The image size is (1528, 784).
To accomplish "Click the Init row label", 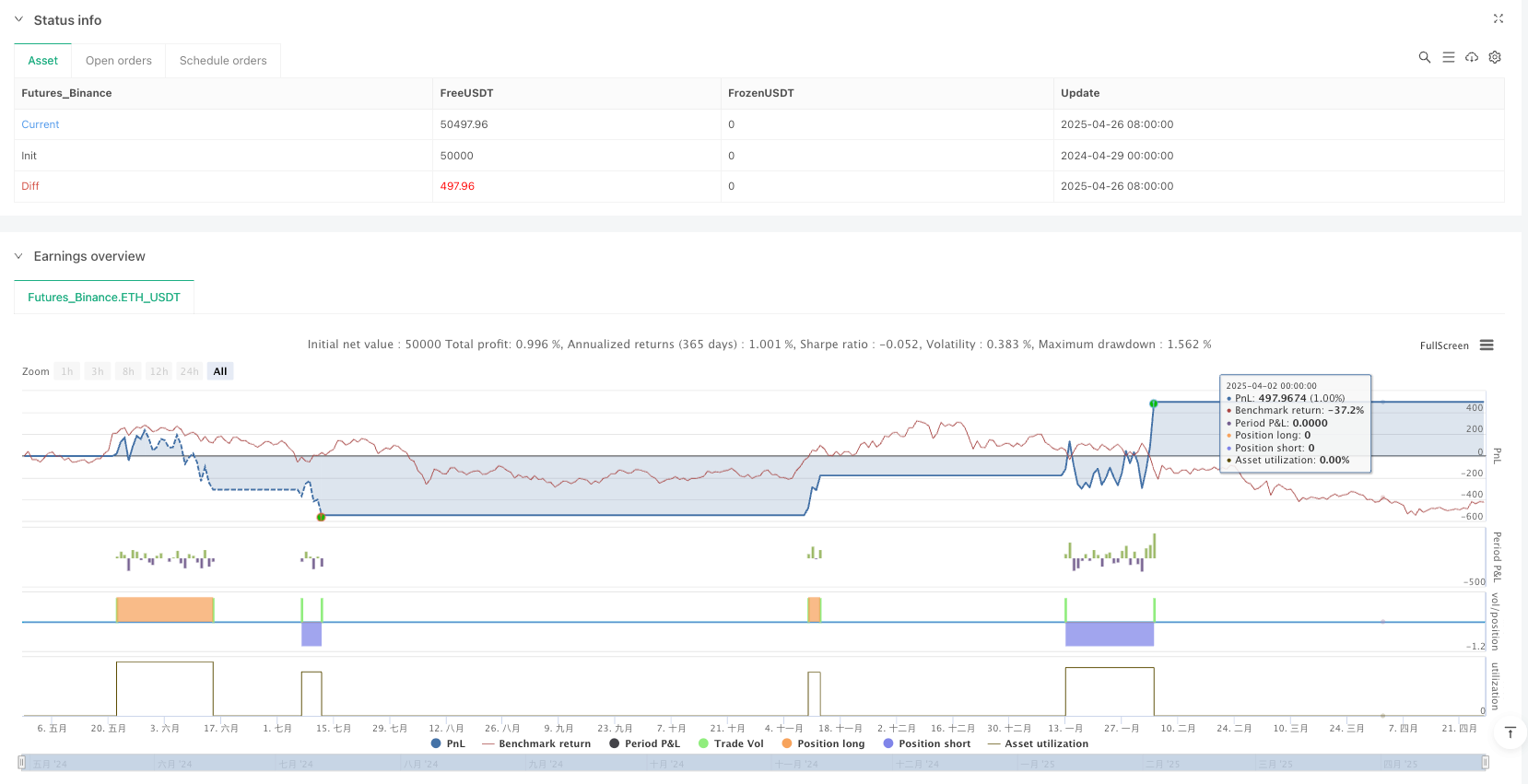I will [29, 156].
